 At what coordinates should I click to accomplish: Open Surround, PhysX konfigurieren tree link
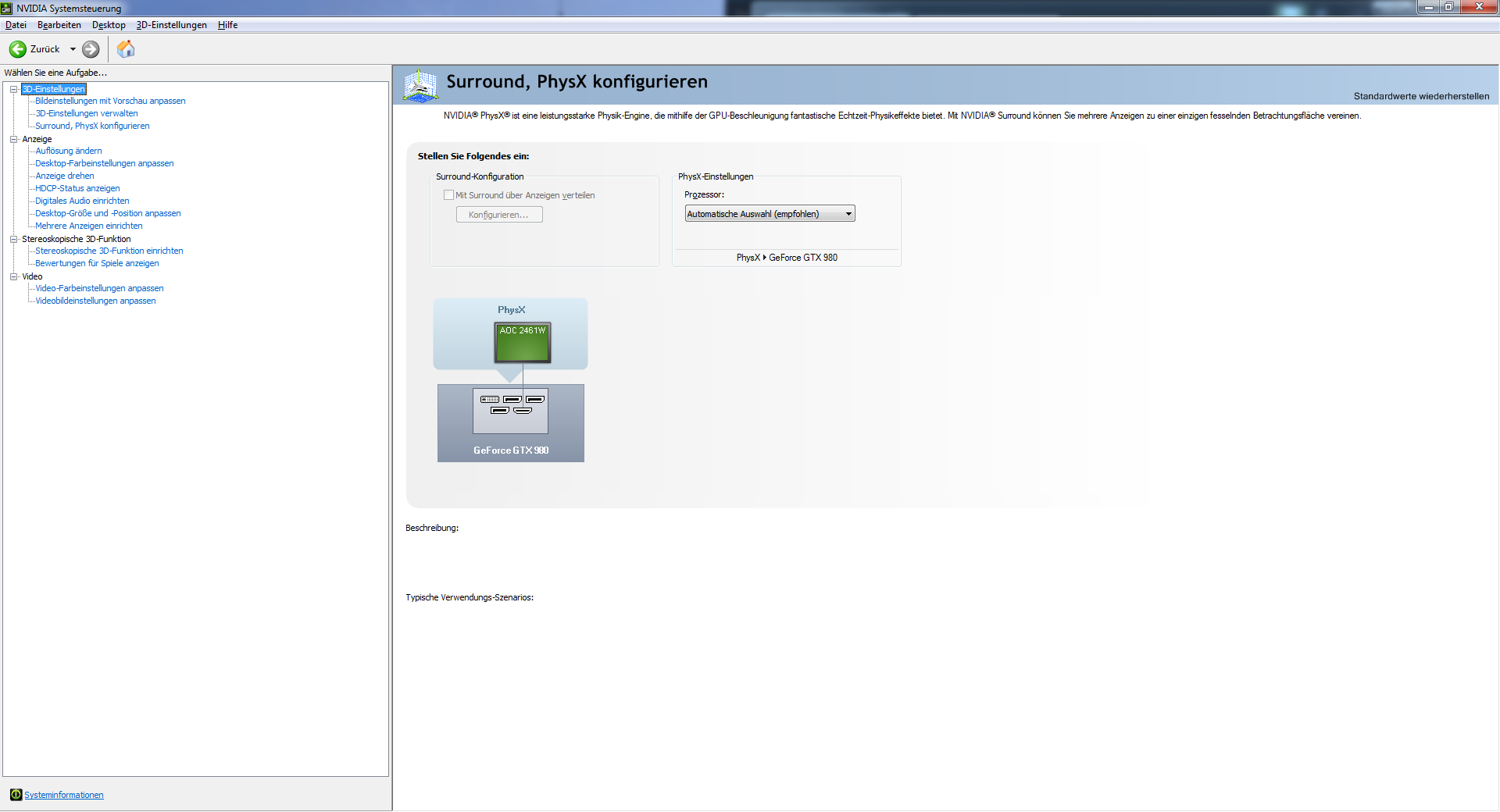pyautogui.click(x=92, y=126)
